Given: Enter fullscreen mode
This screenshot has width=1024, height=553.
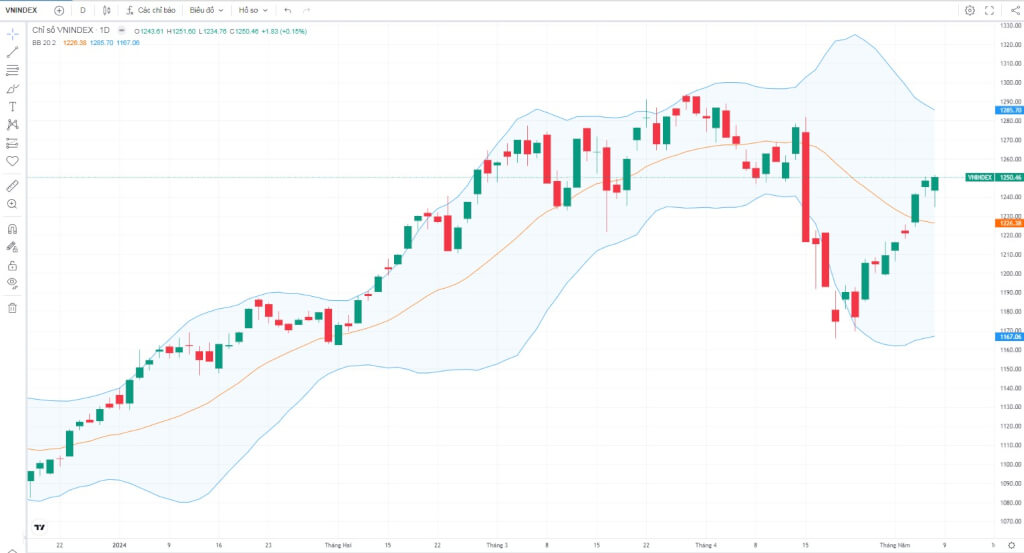Looking at the screenshot, I should (989, 10).
